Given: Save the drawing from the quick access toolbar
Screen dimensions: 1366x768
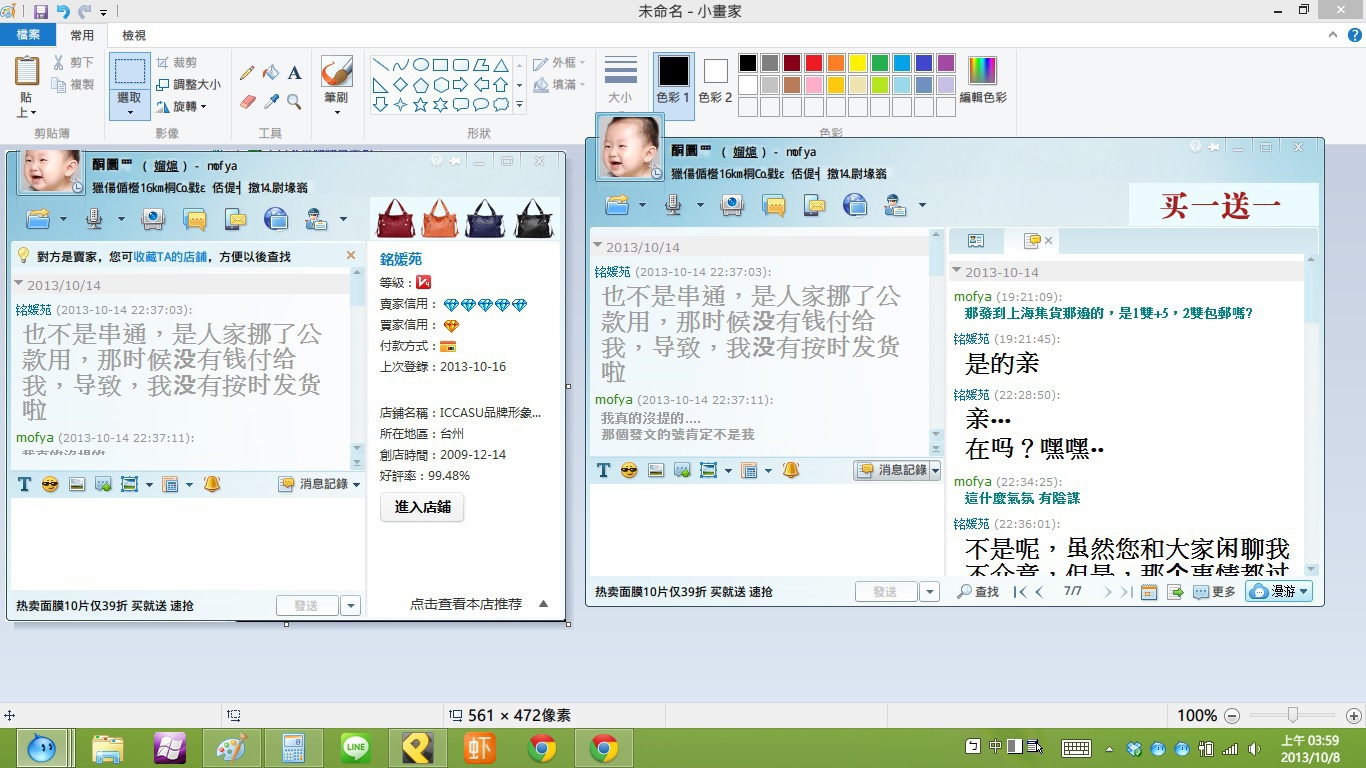Looking at the screenshot, I should pyautogui.click(x=41, y=12).
